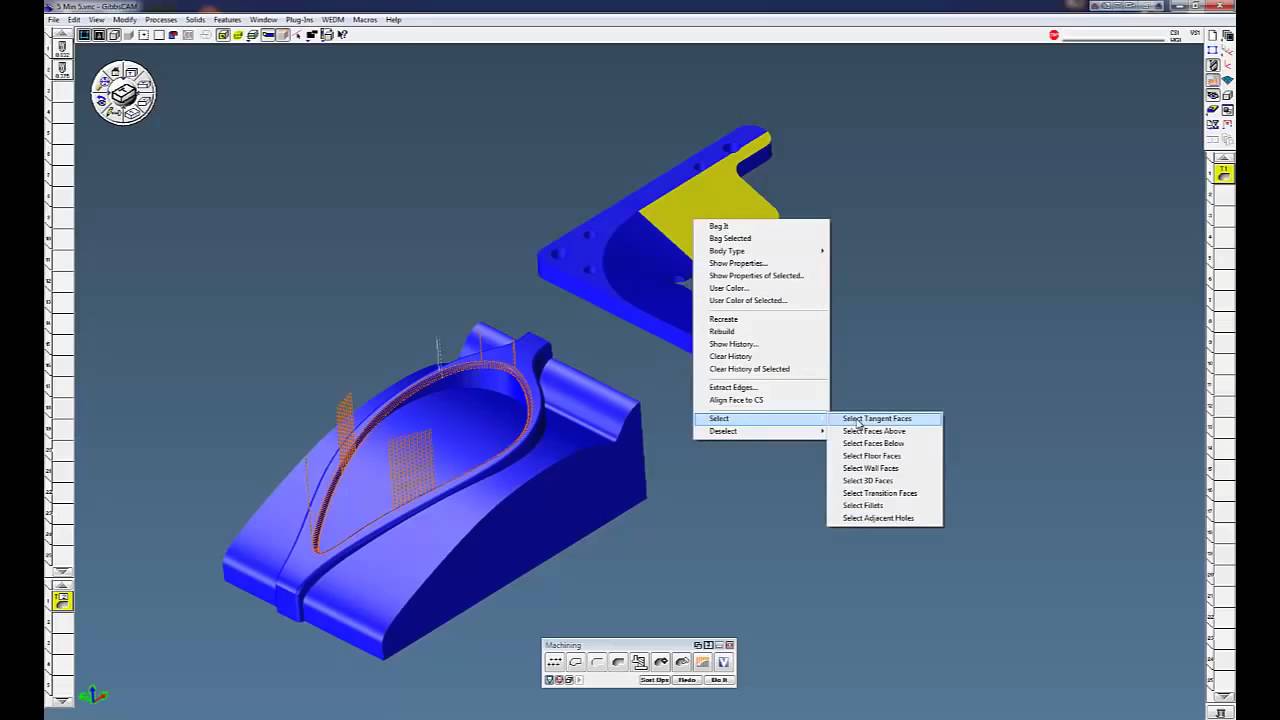Open the Tool Manager drill icon
The image size is (1280, 720).
1213,65
